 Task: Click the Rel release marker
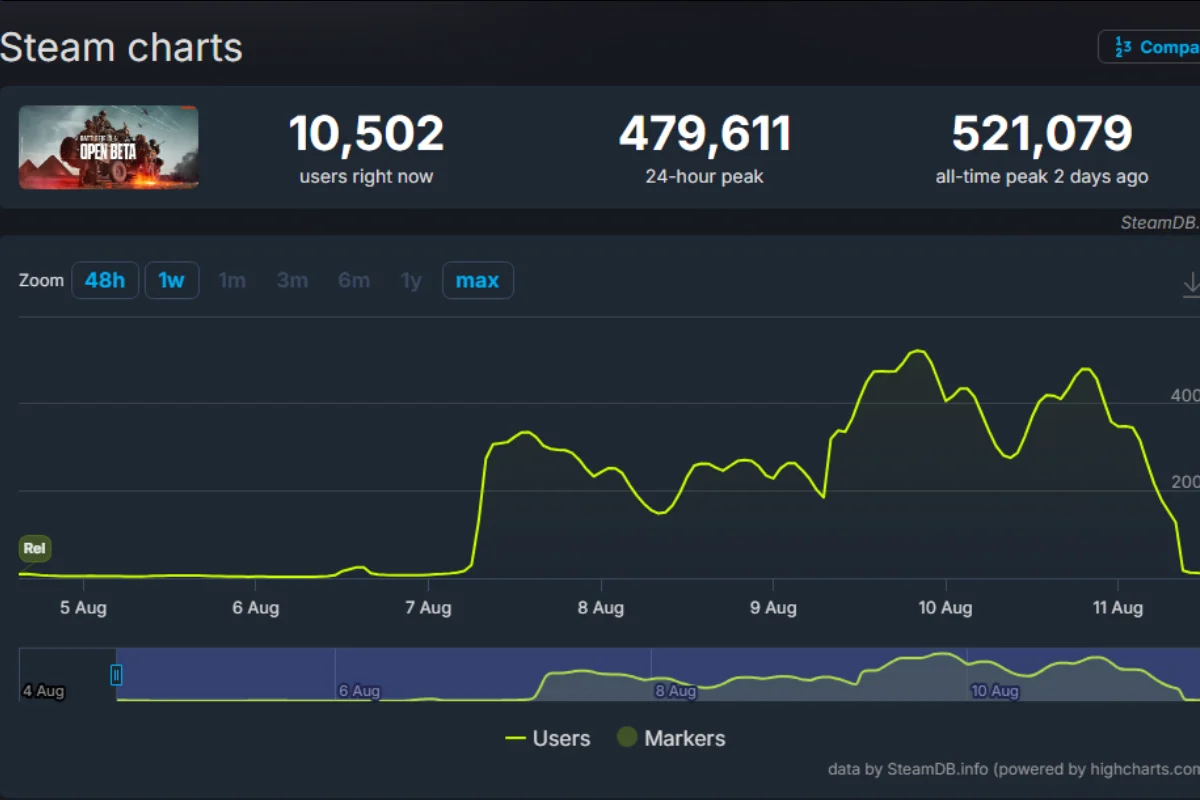click(34, 548)
